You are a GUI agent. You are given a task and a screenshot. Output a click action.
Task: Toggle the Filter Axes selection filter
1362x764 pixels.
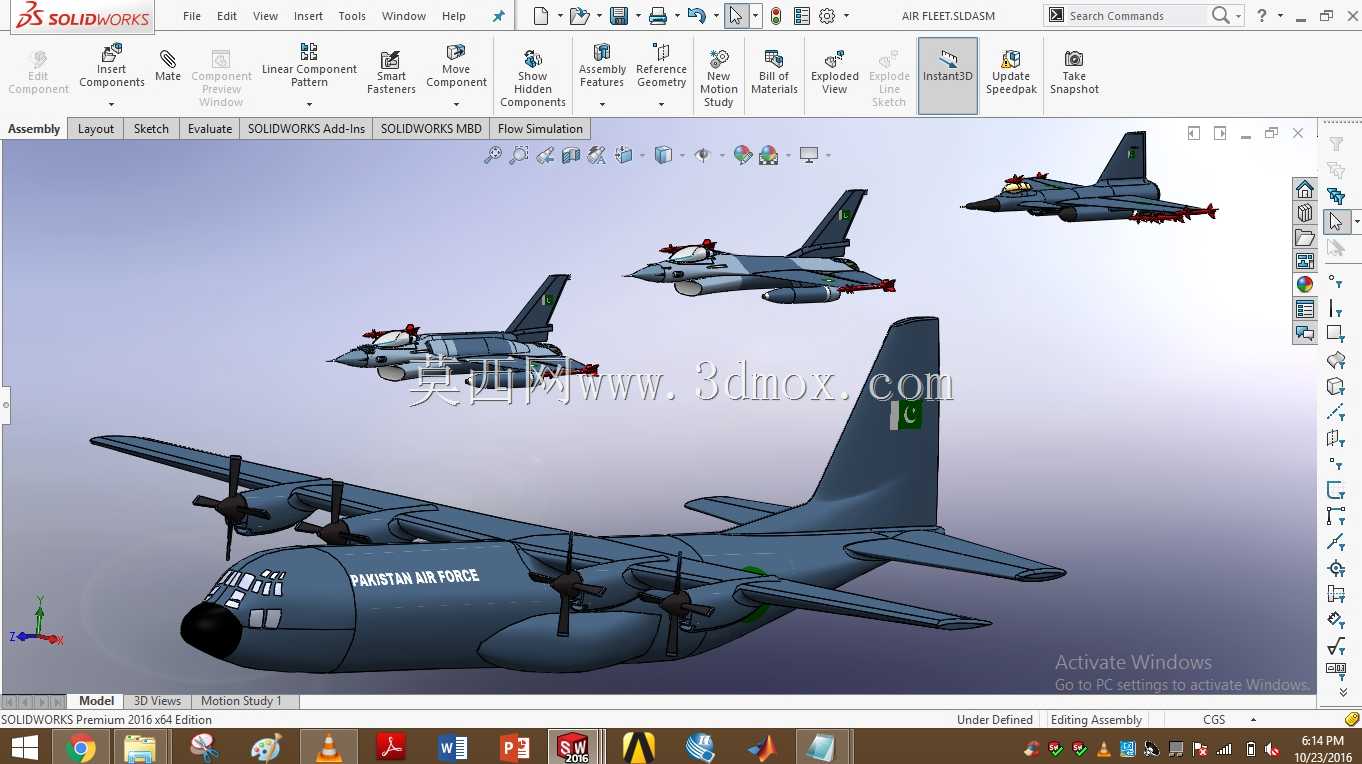pyautogui.click(x=1336, y=412)
